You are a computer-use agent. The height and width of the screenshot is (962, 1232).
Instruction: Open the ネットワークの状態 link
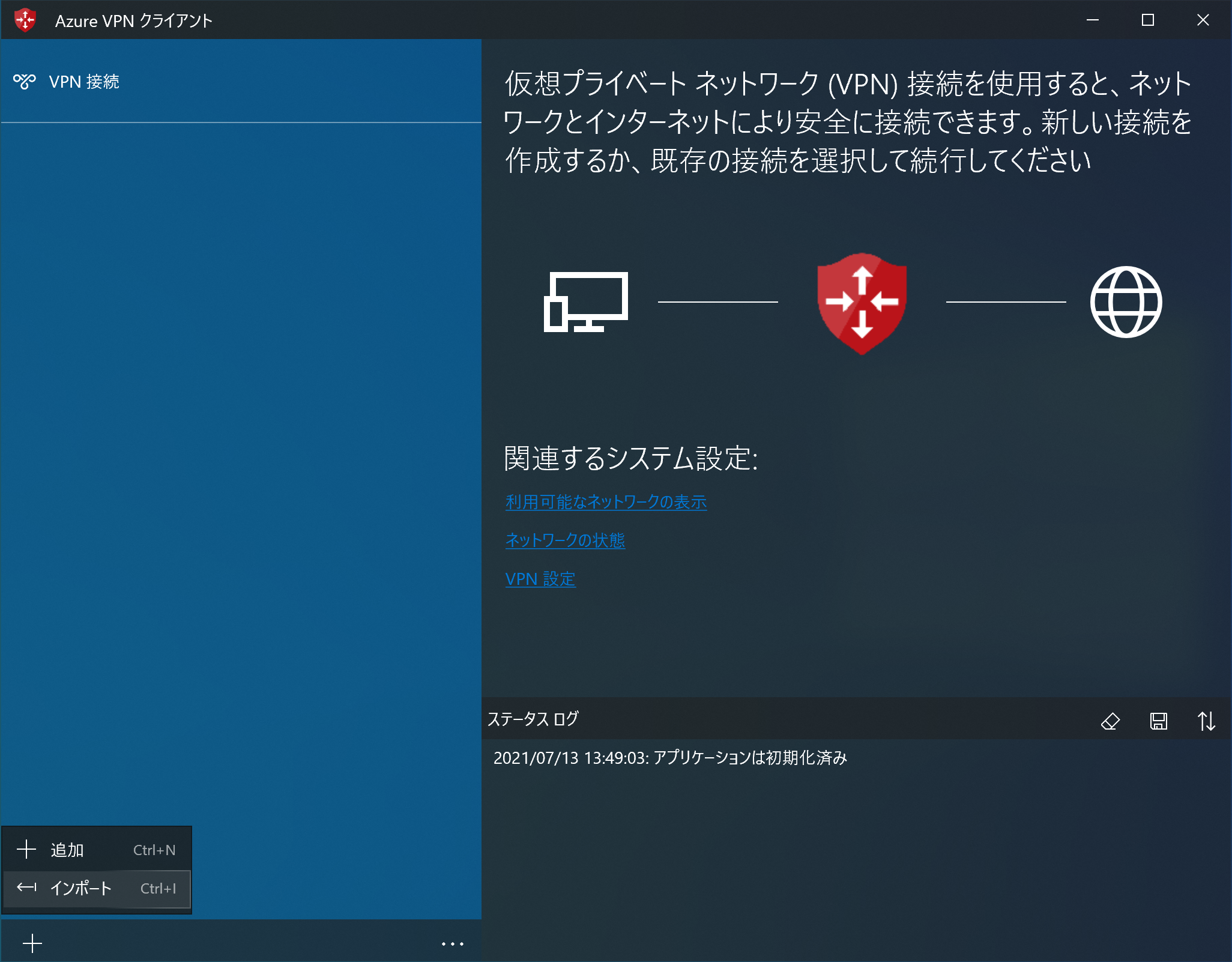[x=565, y=540]
